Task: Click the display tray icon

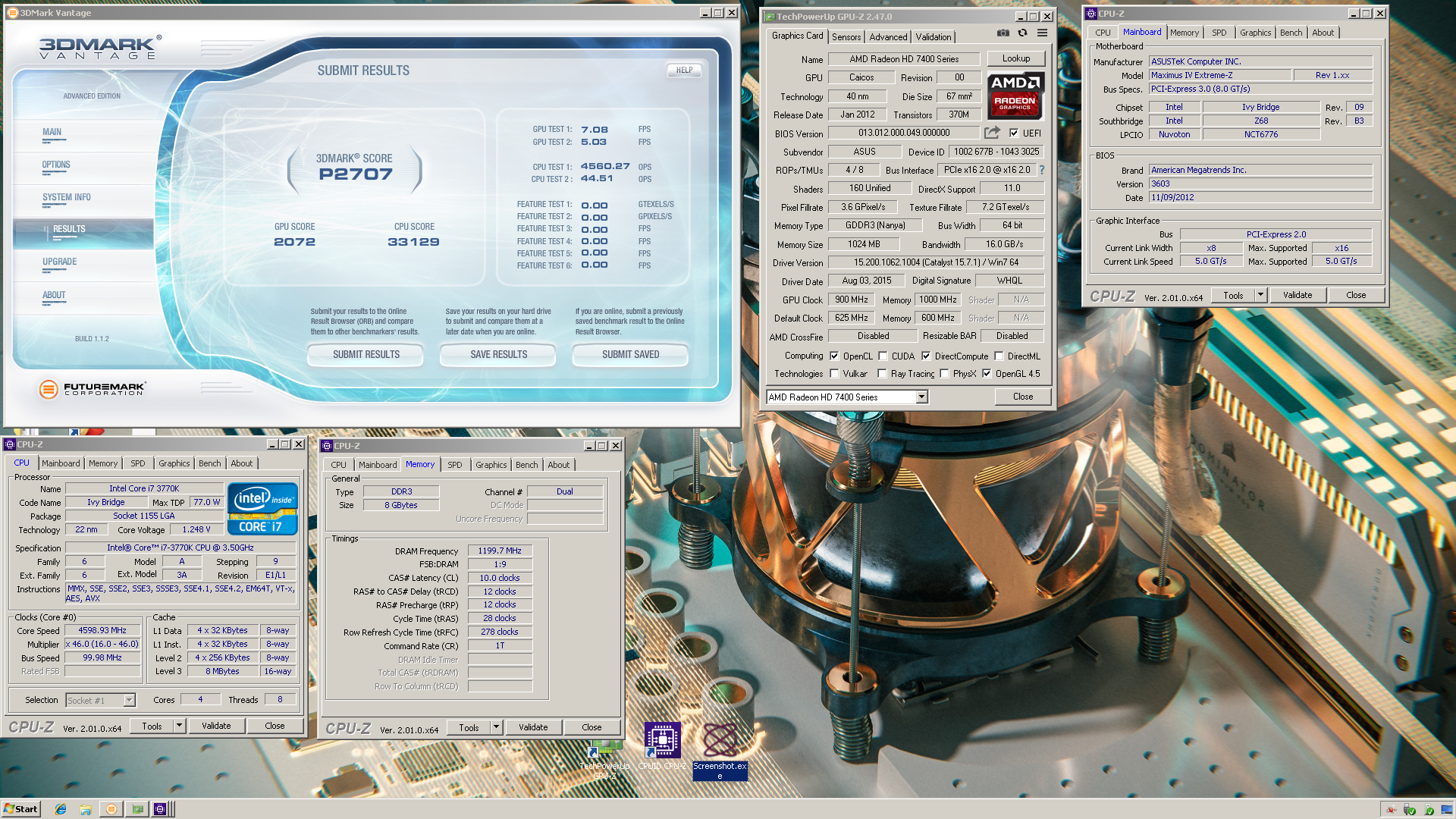Action: pos(1445,809)
